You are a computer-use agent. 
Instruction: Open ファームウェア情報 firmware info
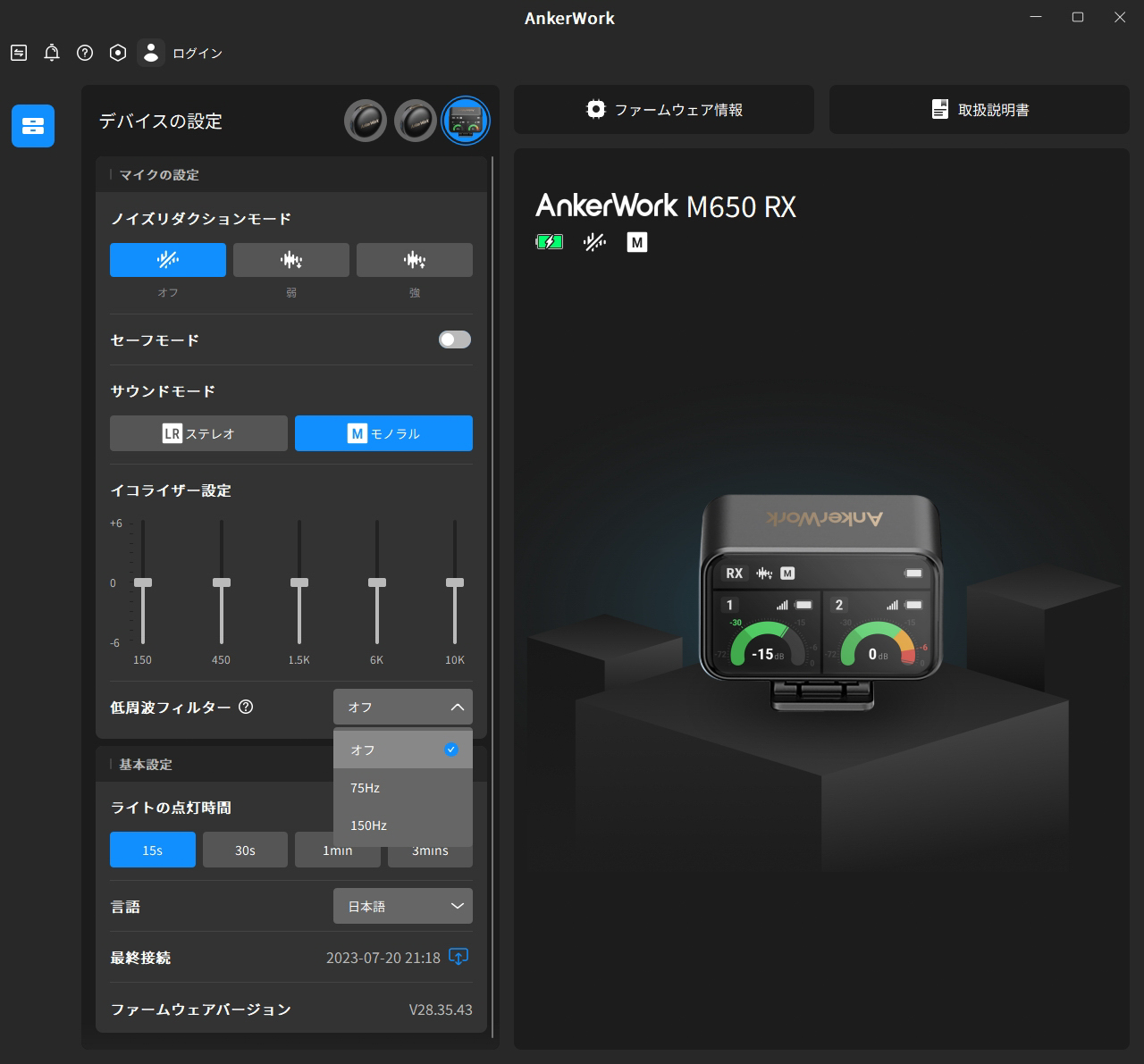point(664,110)
